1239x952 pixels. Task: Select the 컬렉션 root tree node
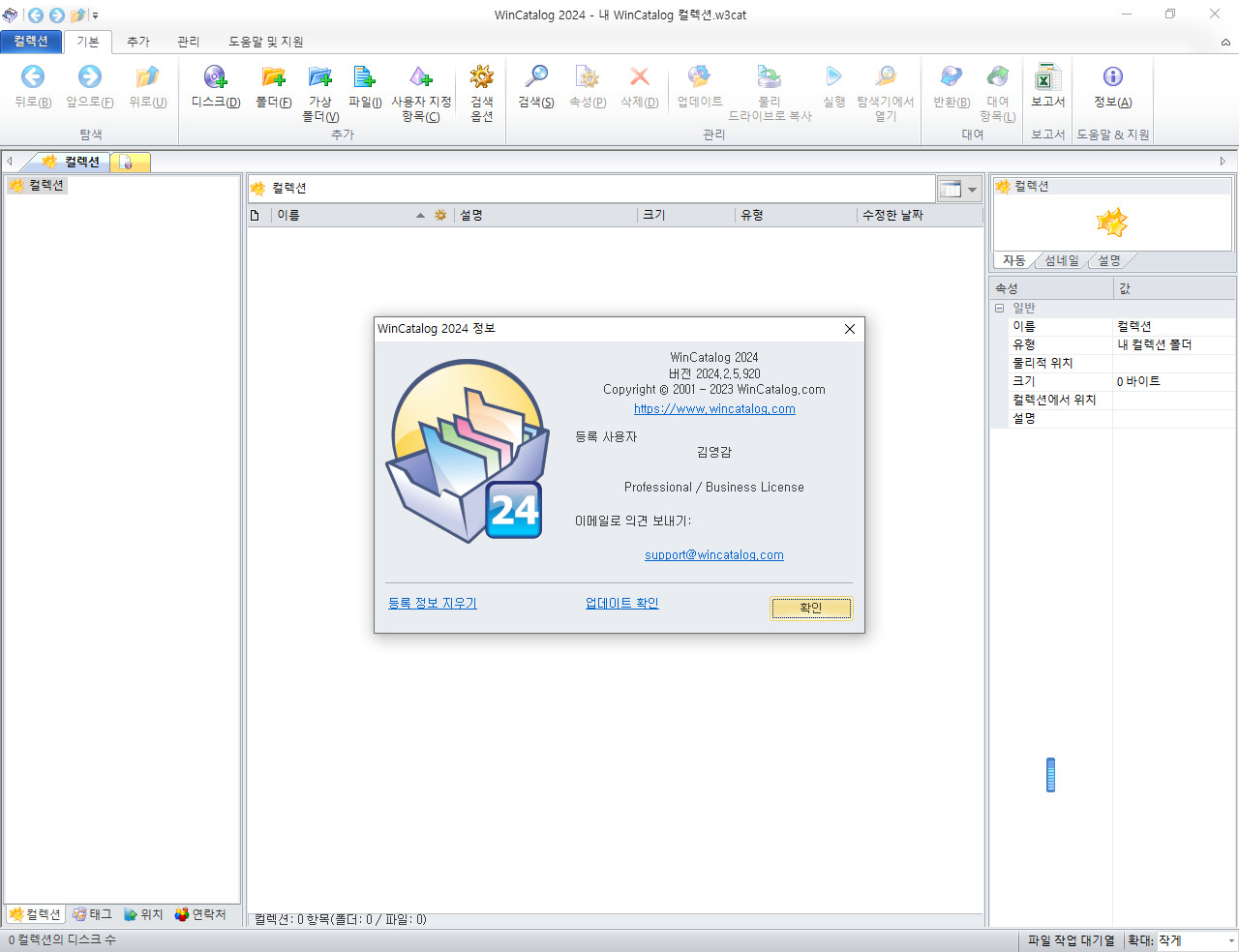pyautogui.click(x=38, y=185)
